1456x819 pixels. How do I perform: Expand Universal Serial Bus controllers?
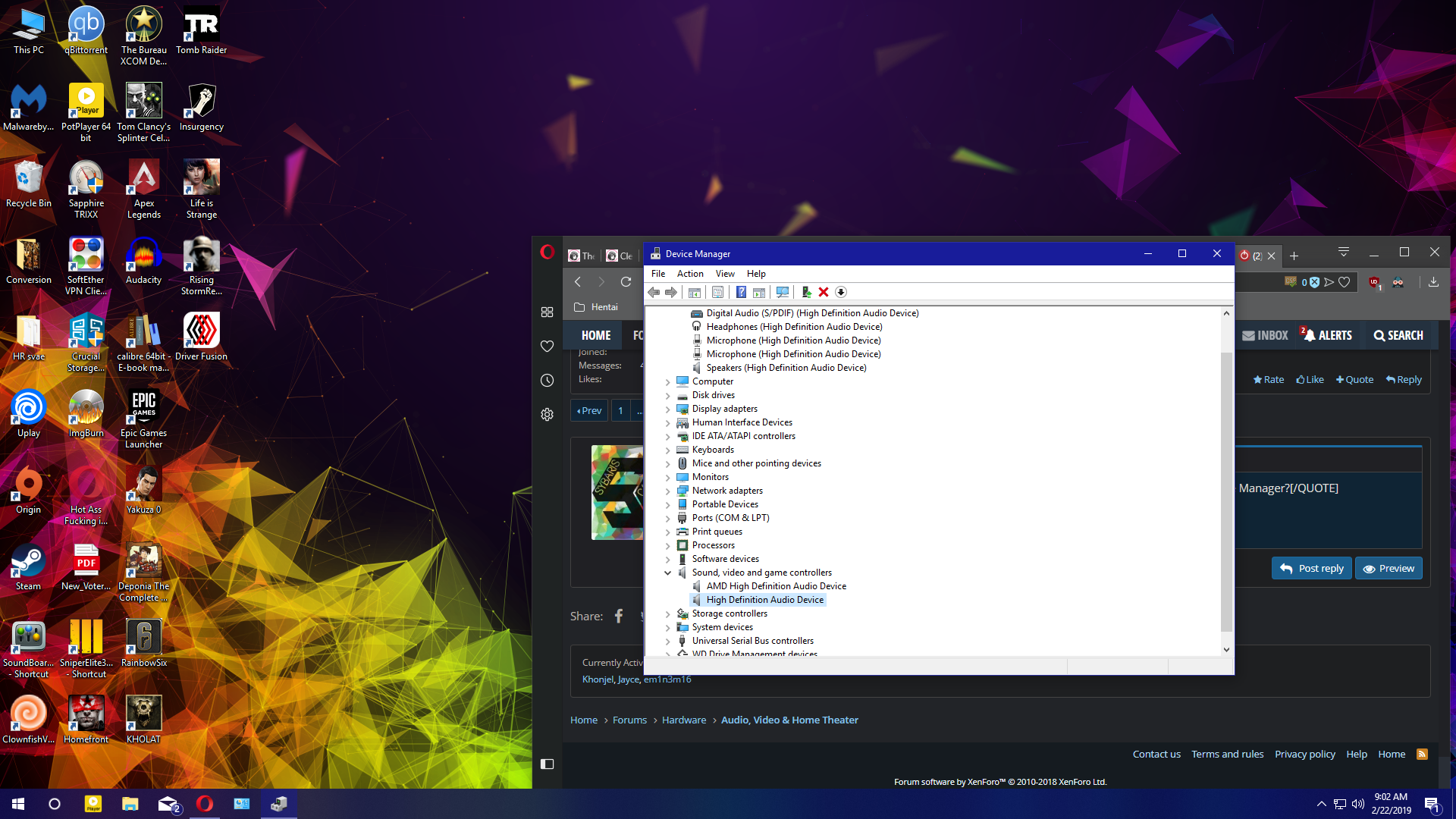tap(668, 642)
